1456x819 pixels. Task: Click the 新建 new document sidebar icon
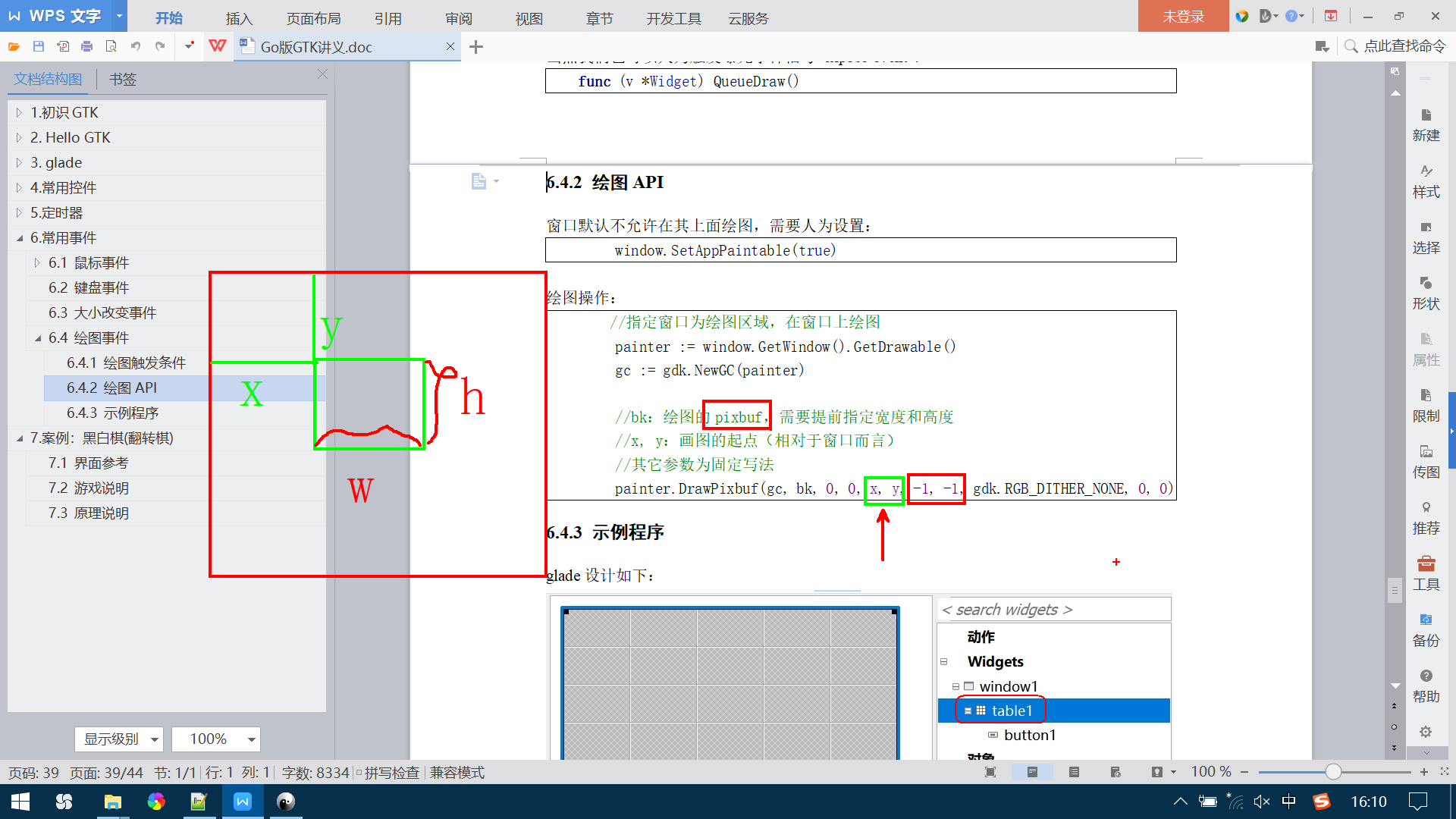[x=1426, y=124]
